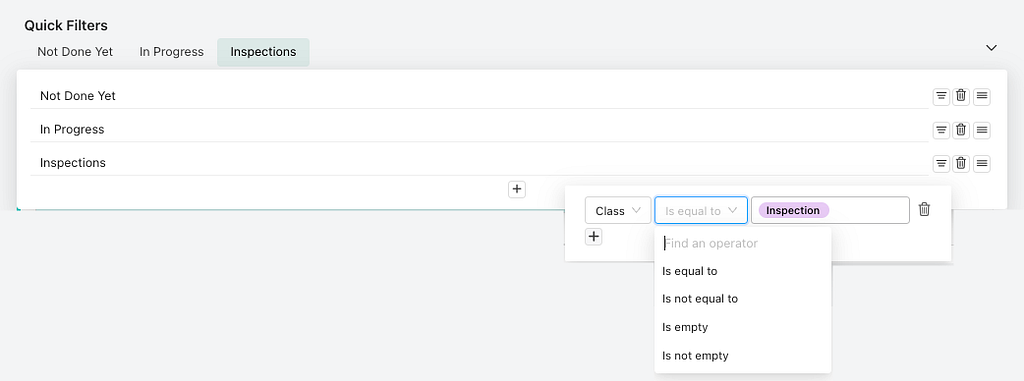Delete the Not Done Yet quick filter

pos(961,96)
